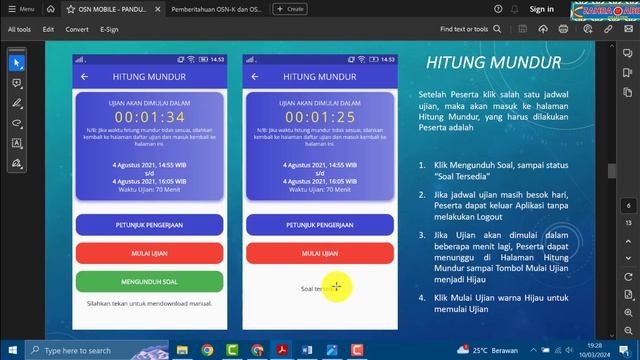Click PETUNJUK PENGERJAAN in left phone
The height and width of the screenshot is (360, 640).
[149, 225]
